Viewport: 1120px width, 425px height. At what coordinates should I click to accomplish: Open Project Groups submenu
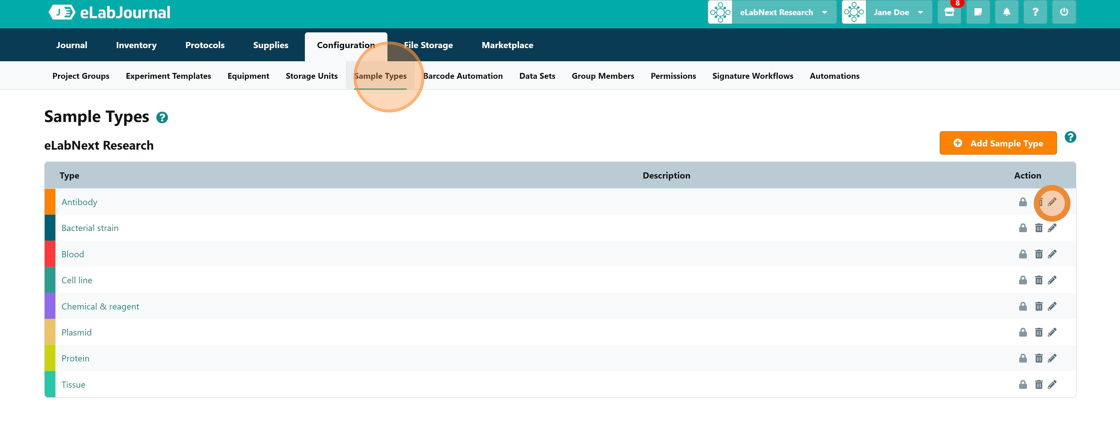point(81,76)
